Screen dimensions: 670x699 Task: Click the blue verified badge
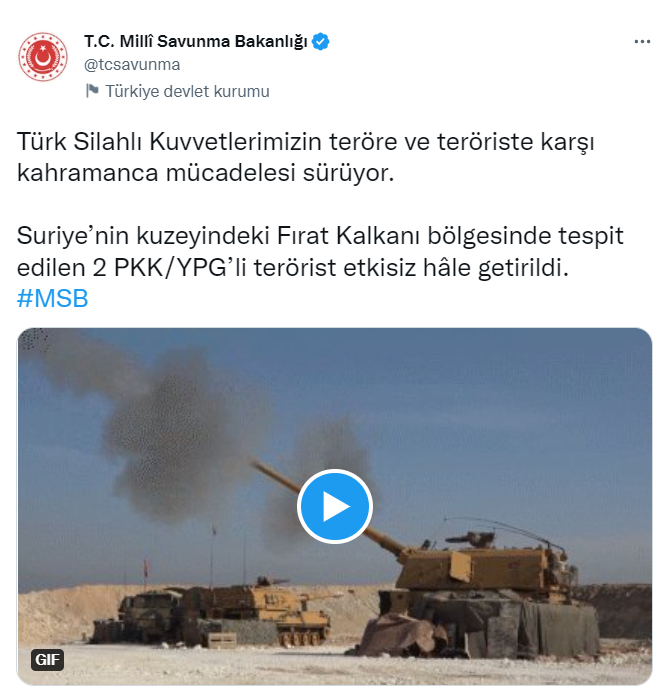click(321, 41)
